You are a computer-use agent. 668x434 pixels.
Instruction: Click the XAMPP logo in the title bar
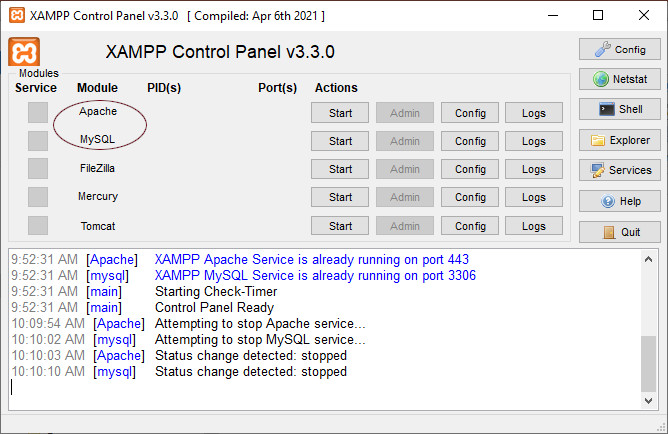[17, 15]
